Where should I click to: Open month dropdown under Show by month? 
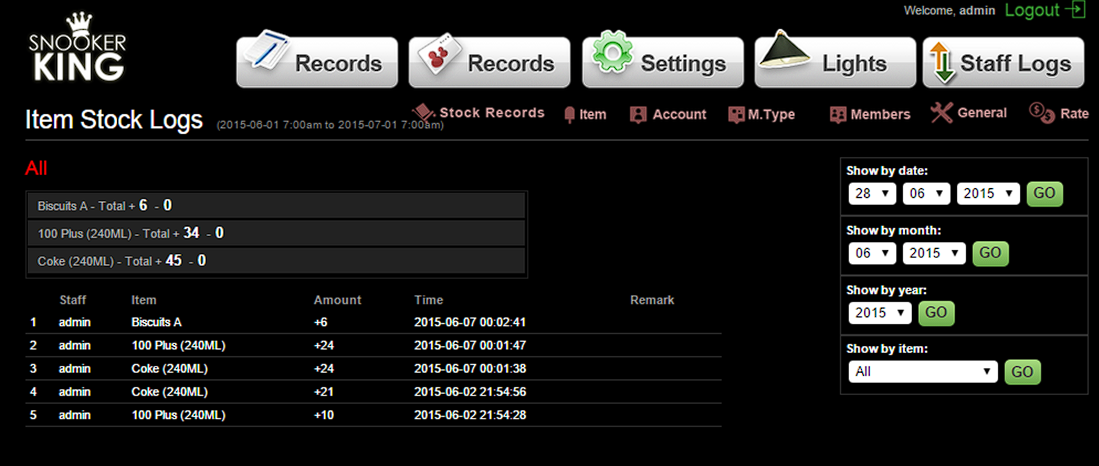(871, 253)
